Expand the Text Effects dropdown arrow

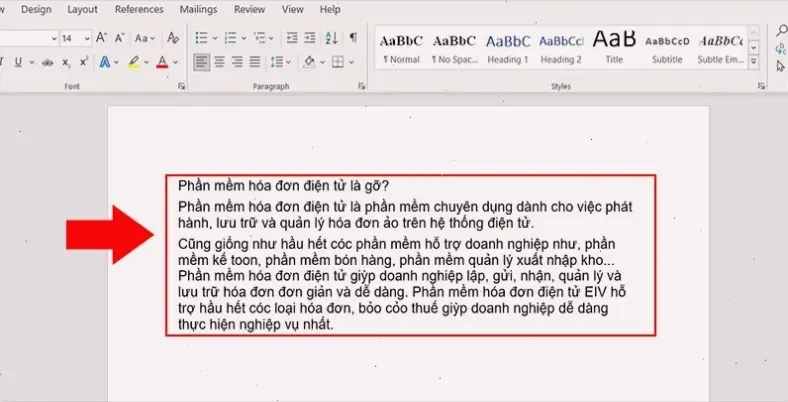[x=117, y=63]
